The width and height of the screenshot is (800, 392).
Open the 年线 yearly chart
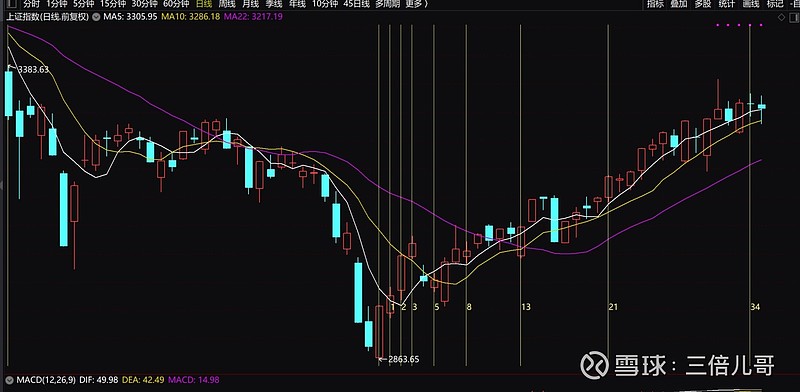(x=297, y=4)
